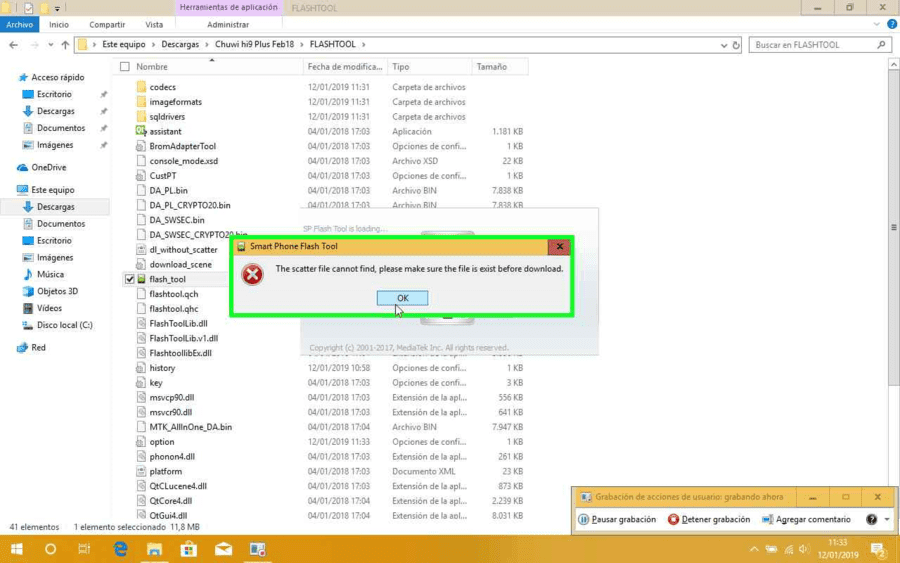Open Microsoft Store from taskbar

point(188,549)
